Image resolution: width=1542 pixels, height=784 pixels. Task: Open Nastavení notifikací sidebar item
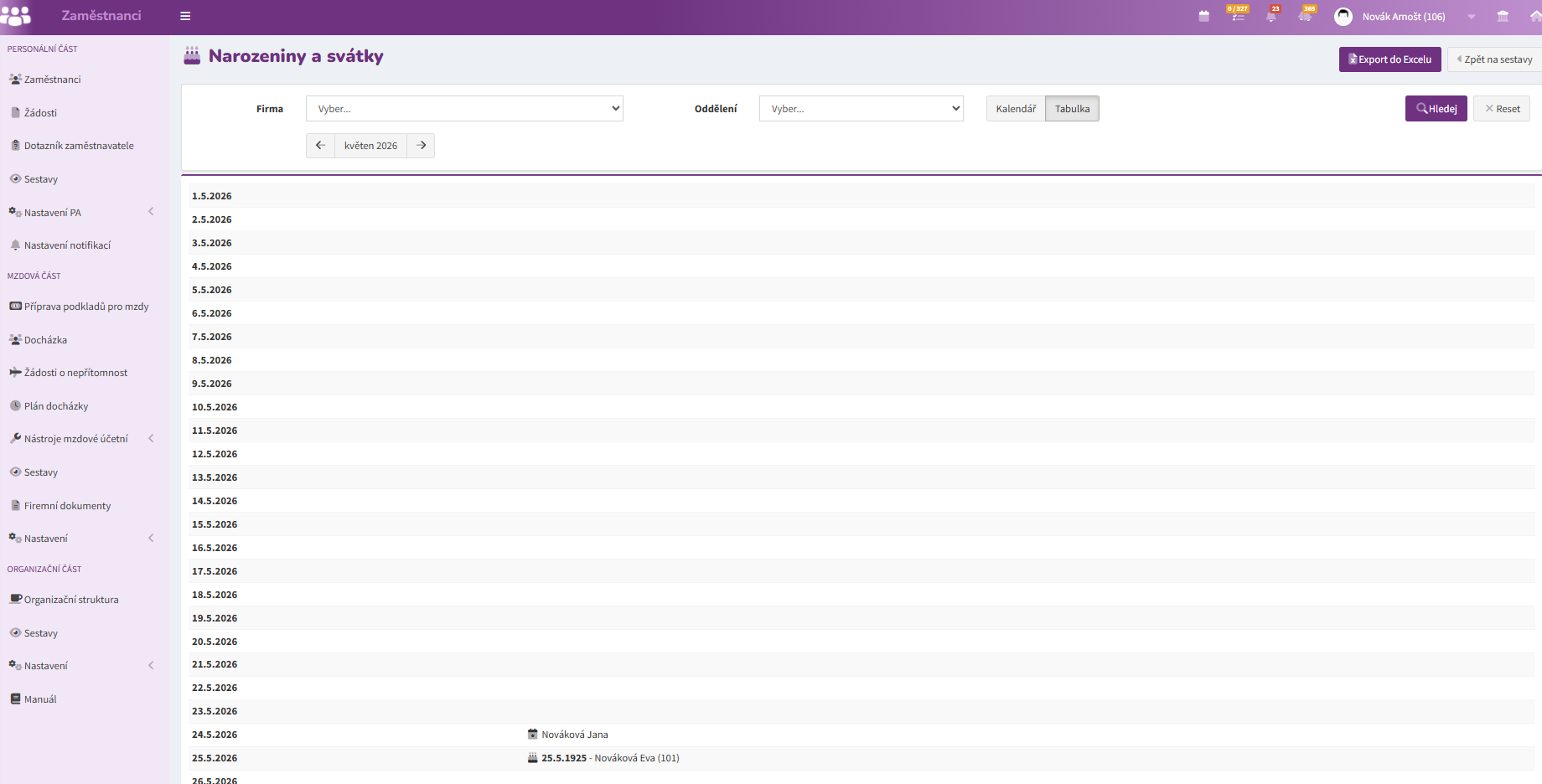67,245
